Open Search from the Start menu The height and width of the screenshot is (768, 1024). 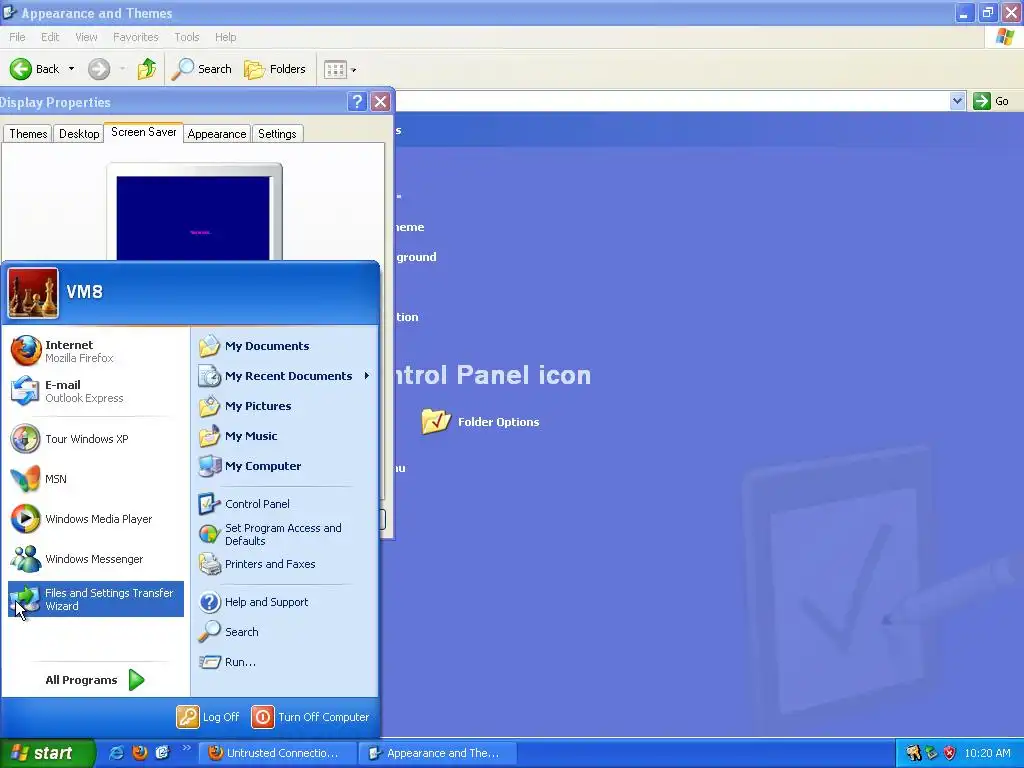285,632
